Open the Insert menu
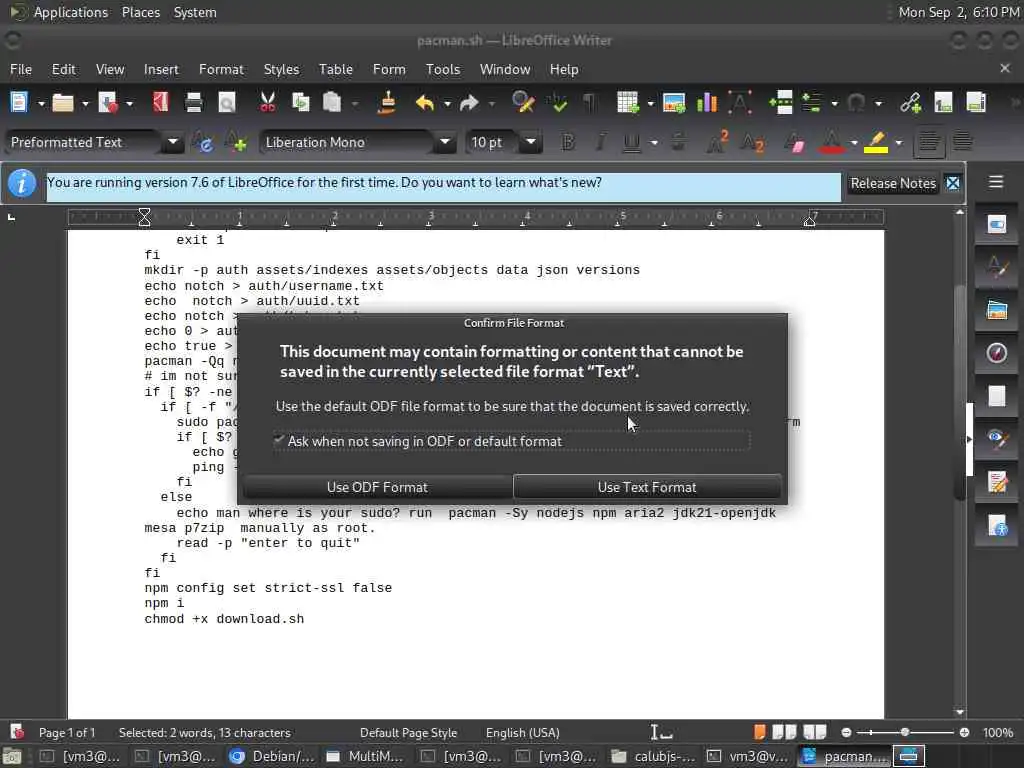Screen dimensions: 1024x768 (x=161, y=69)
